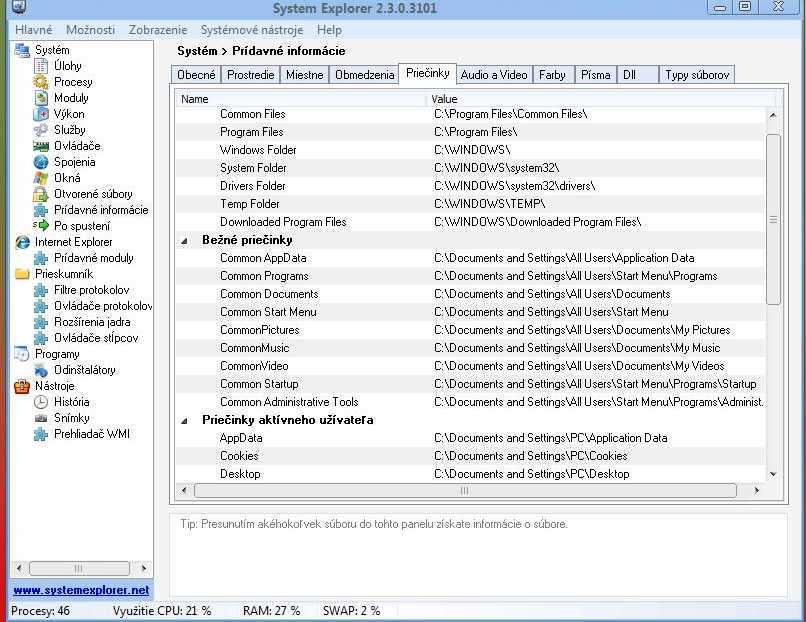Open the Spojenia globe icon

[x=41, y=162]
